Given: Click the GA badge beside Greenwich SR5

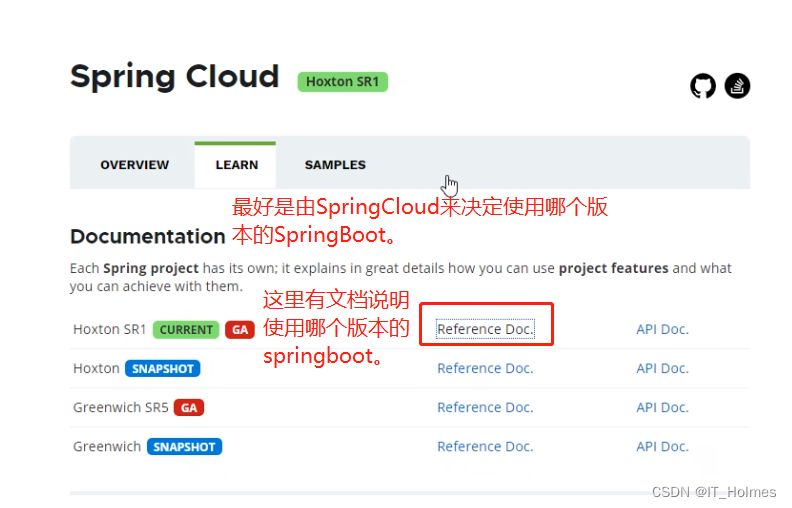Looking at the screenshot, I should tap(189, 408).
